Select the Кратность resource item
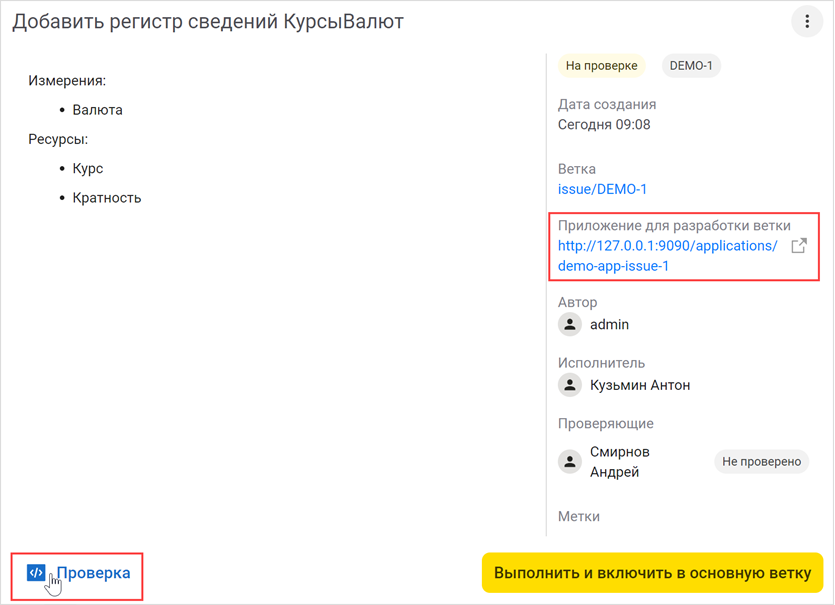 105,197
